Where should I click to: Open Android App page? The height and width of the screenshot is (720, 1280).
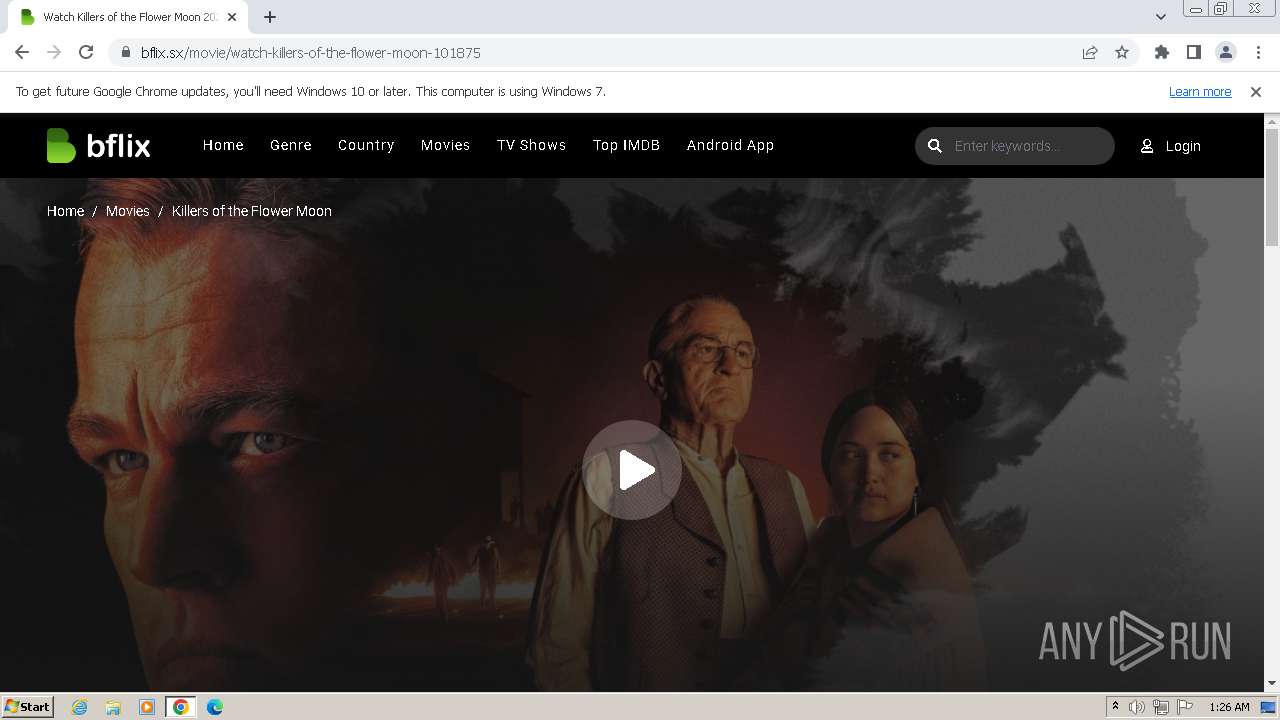[x=730, y=145]
